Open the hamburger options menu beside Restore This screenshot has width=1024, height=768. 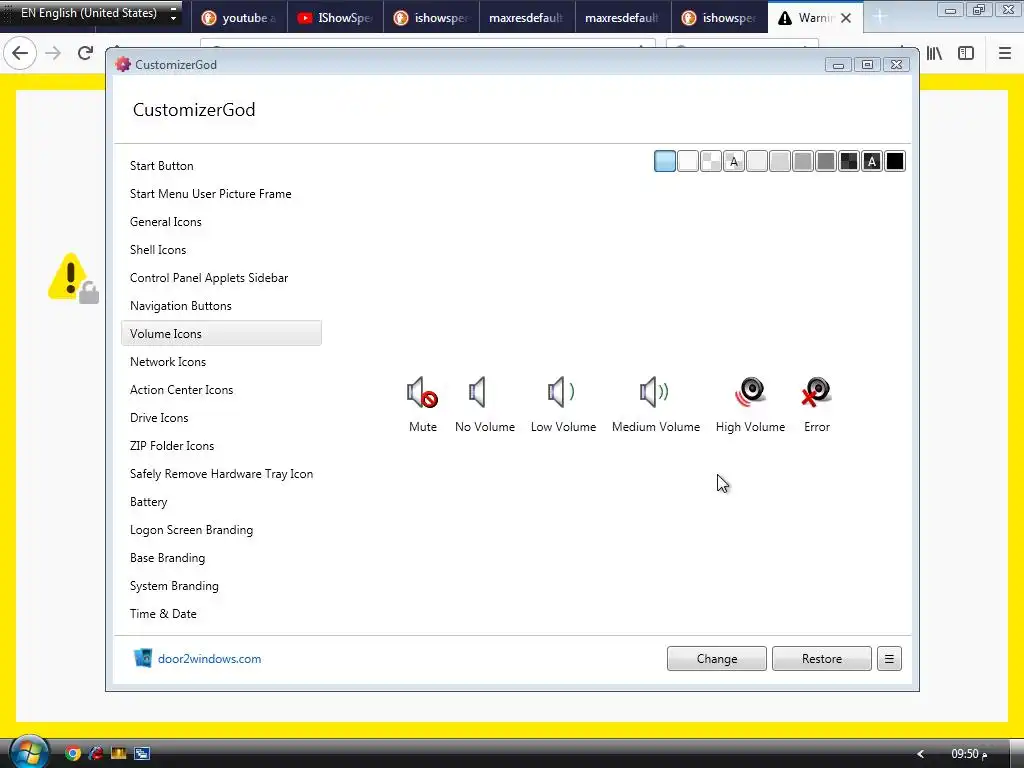(x=889, y=659)
